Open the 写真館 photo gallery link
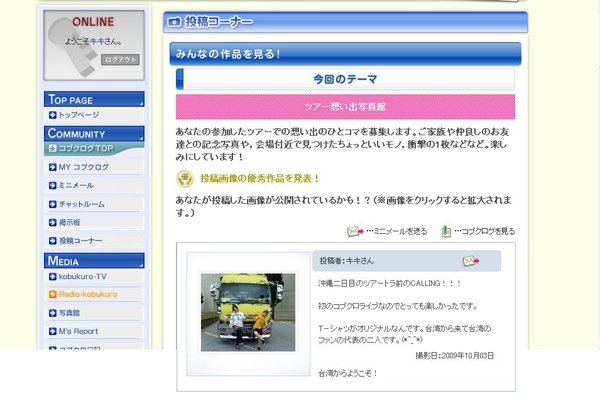The height and width of the screenshot is (403, 600). pos(69,313)
